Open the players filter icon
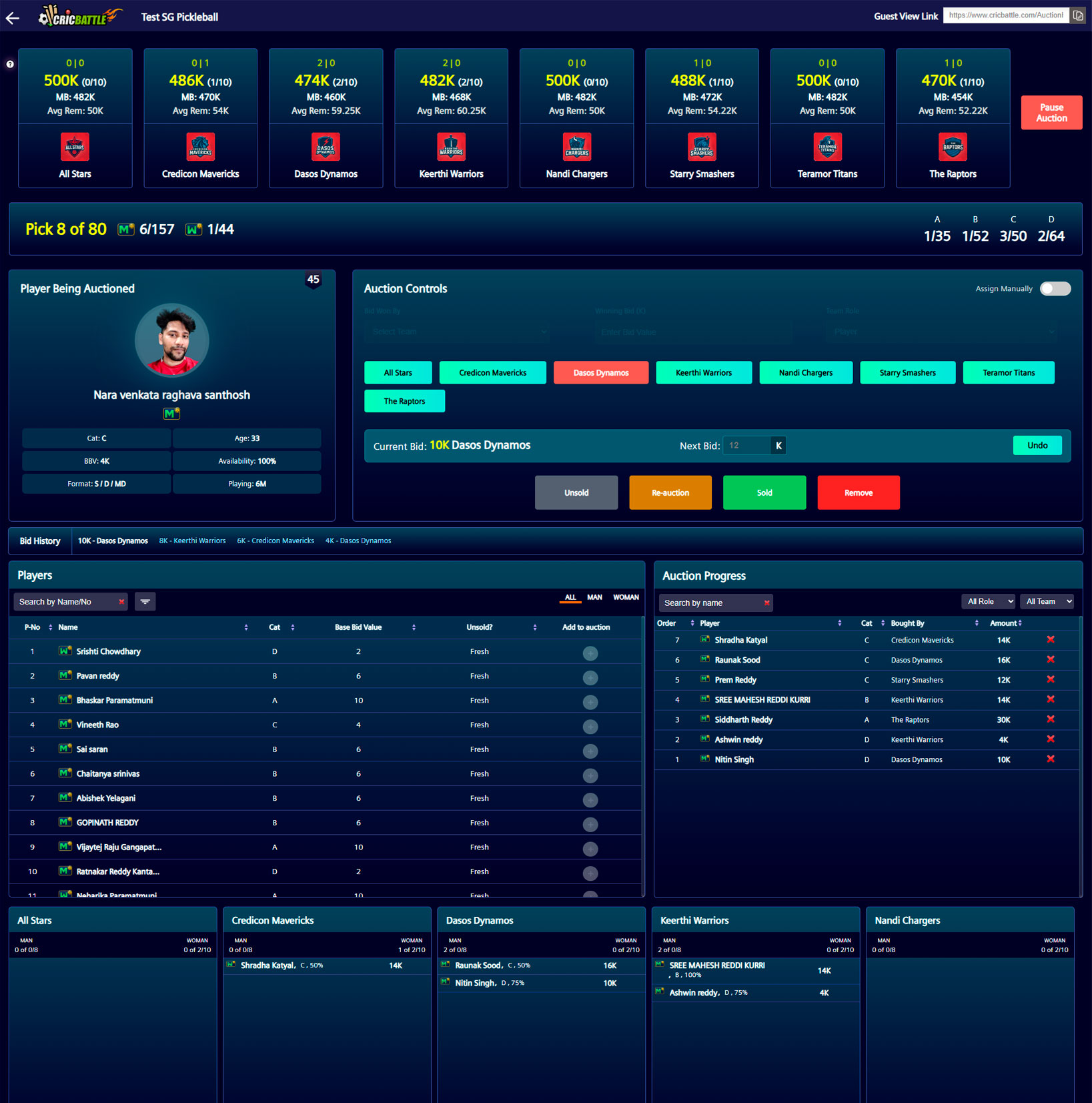Screen dimensions: 1092x1103 (x=145, y=602)
